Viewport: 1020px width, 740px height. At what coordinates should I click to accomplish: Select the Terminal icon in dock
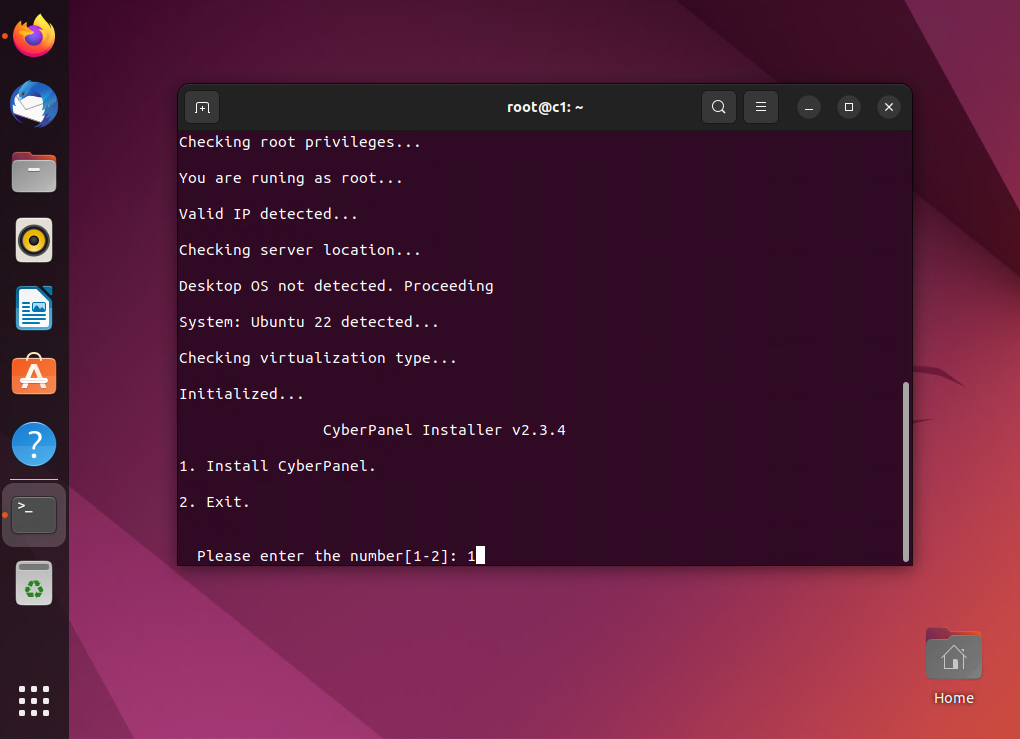tap(34, 515)
